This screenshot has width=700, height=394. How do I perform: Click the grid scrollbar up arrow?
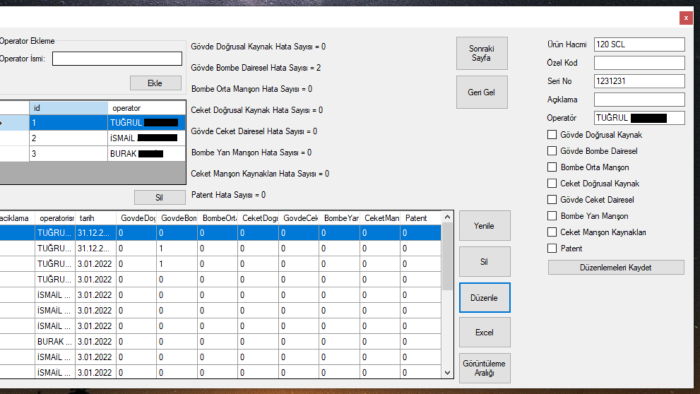[x=447, y=217]
